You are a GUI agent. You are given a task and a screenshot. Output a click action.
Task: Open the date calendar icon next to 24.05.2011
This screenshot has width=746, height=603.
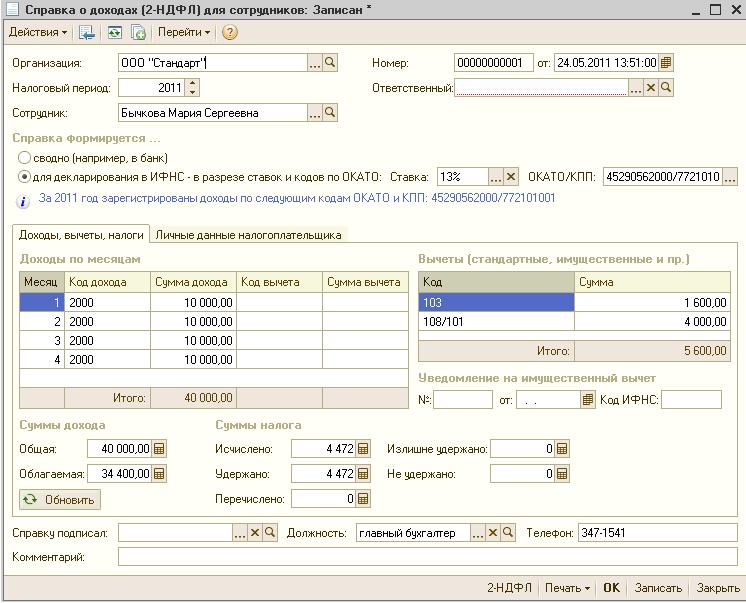pos(666,62)
